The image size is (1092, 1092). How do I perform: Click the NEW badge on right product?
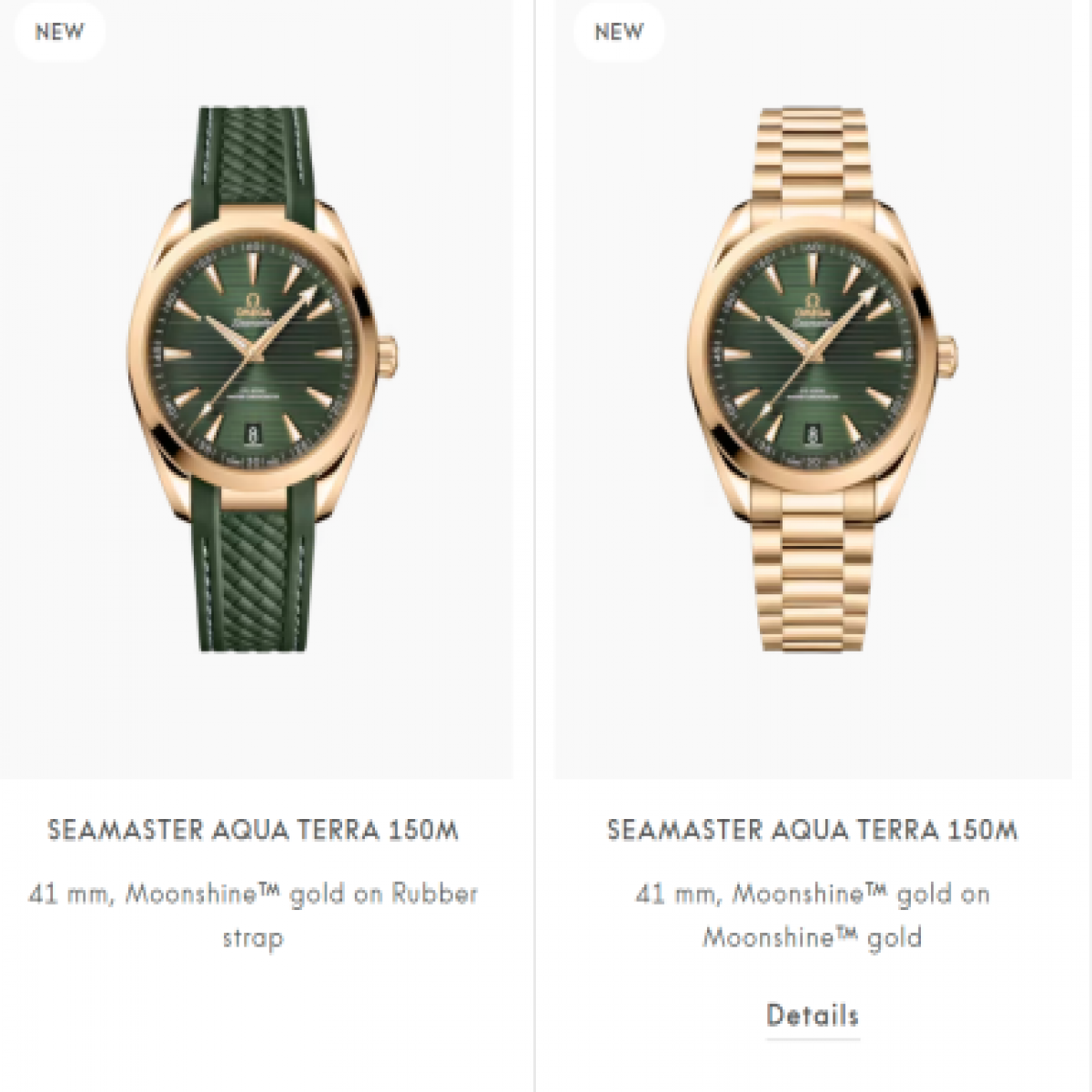tap(619, 31)
